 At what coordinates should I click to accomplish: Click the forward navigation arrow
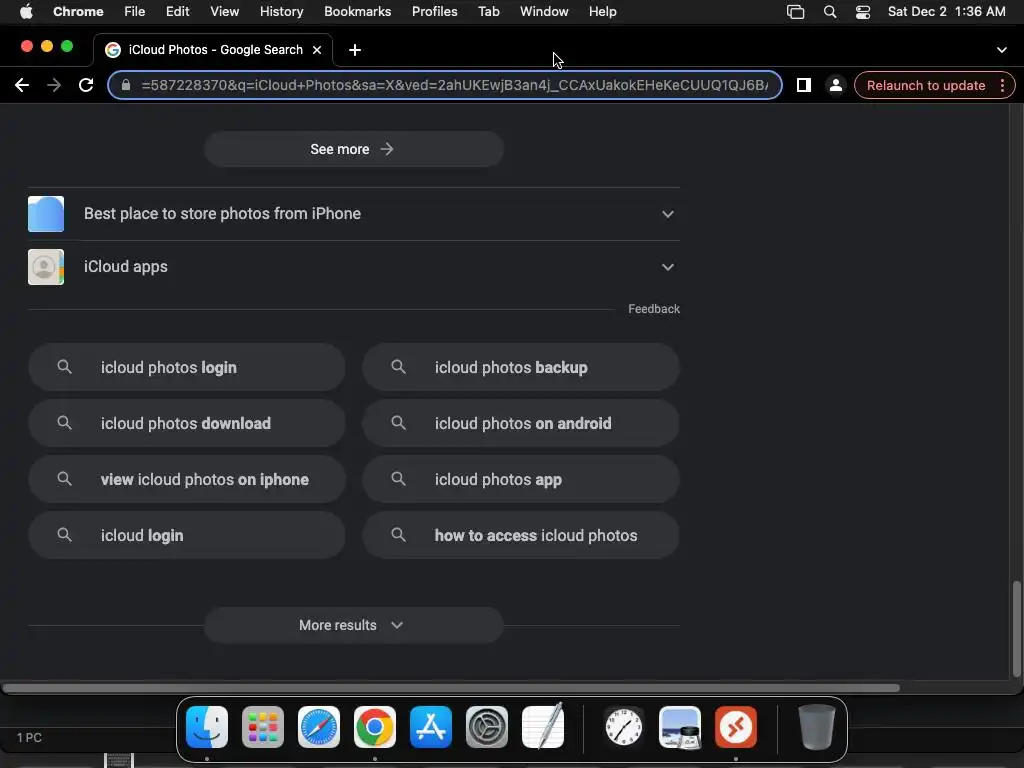54,86
